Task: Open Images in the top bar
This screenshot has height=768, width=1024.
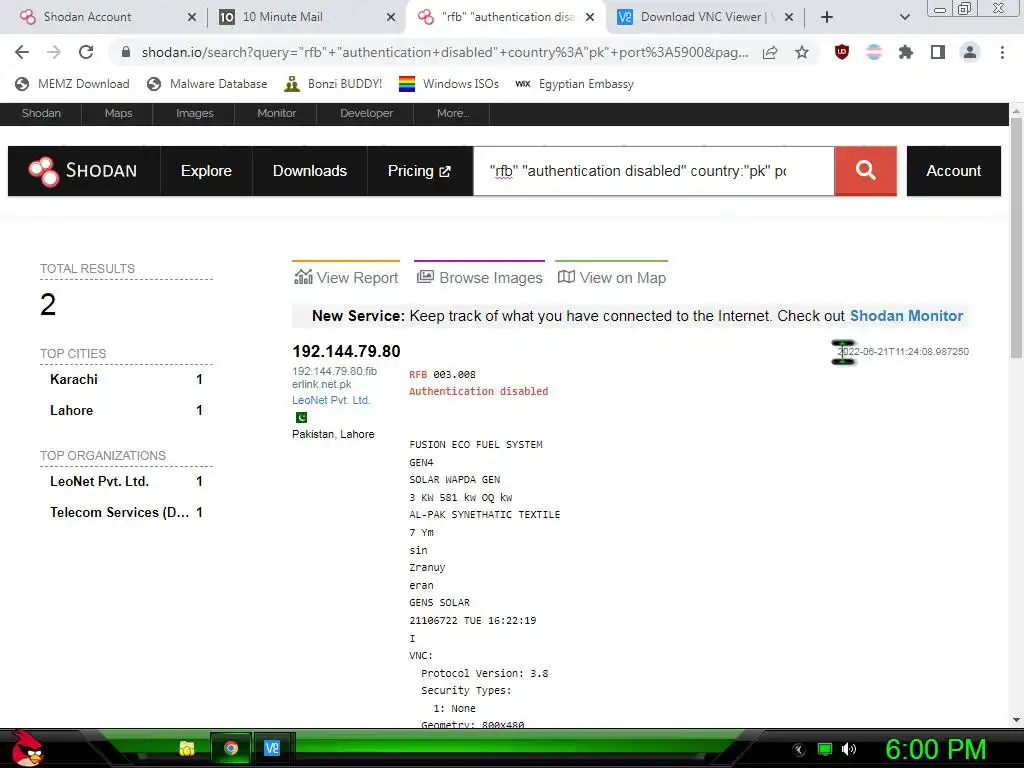Action: click(x=195, y=114)
